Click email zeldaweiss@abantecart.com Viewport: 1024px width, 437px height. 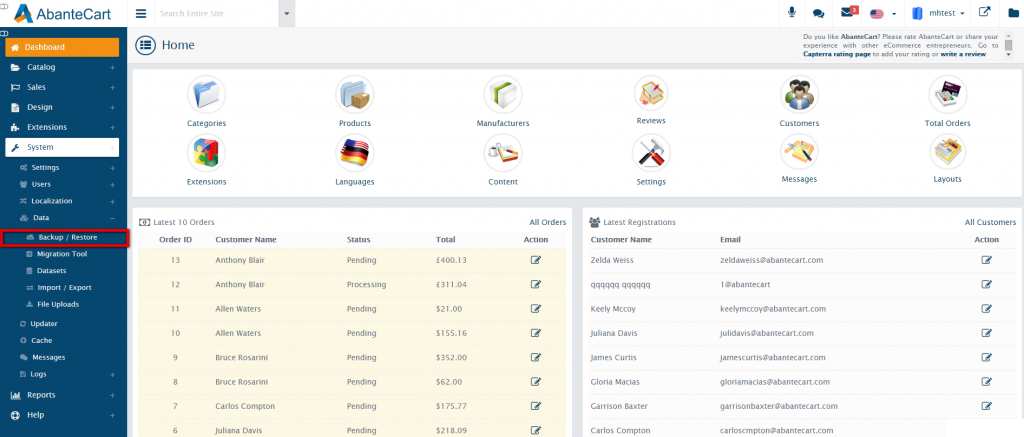pos(771,260)
